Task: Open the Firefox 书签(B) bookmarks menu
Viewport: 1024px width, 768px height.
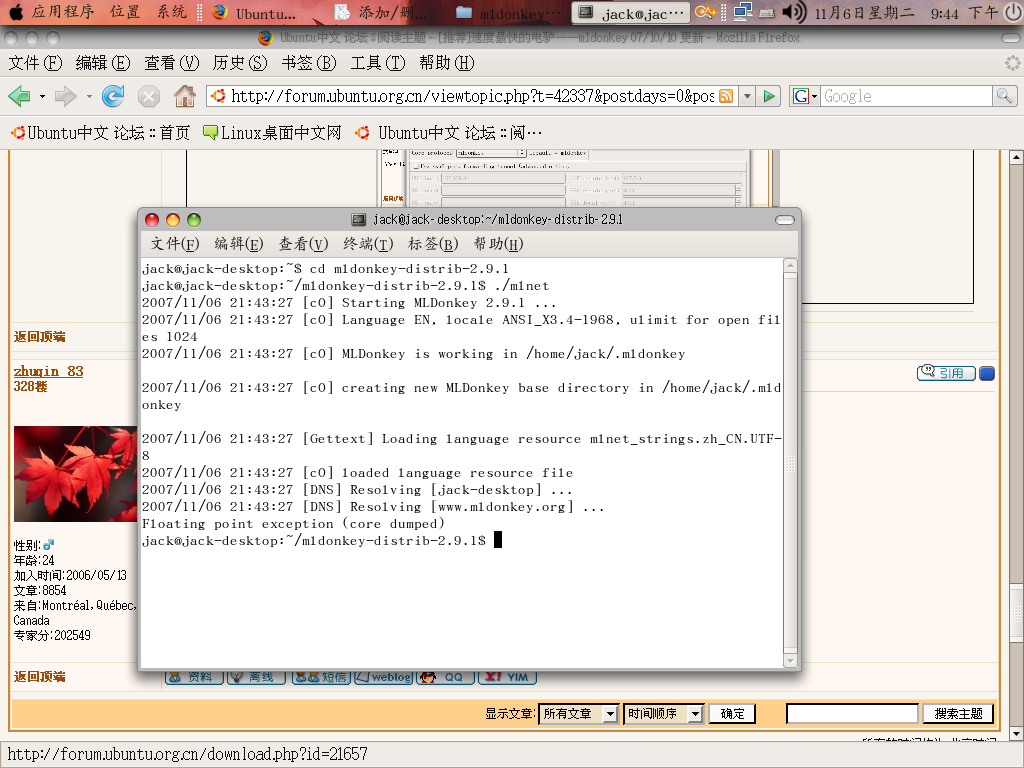Action: 309,63
